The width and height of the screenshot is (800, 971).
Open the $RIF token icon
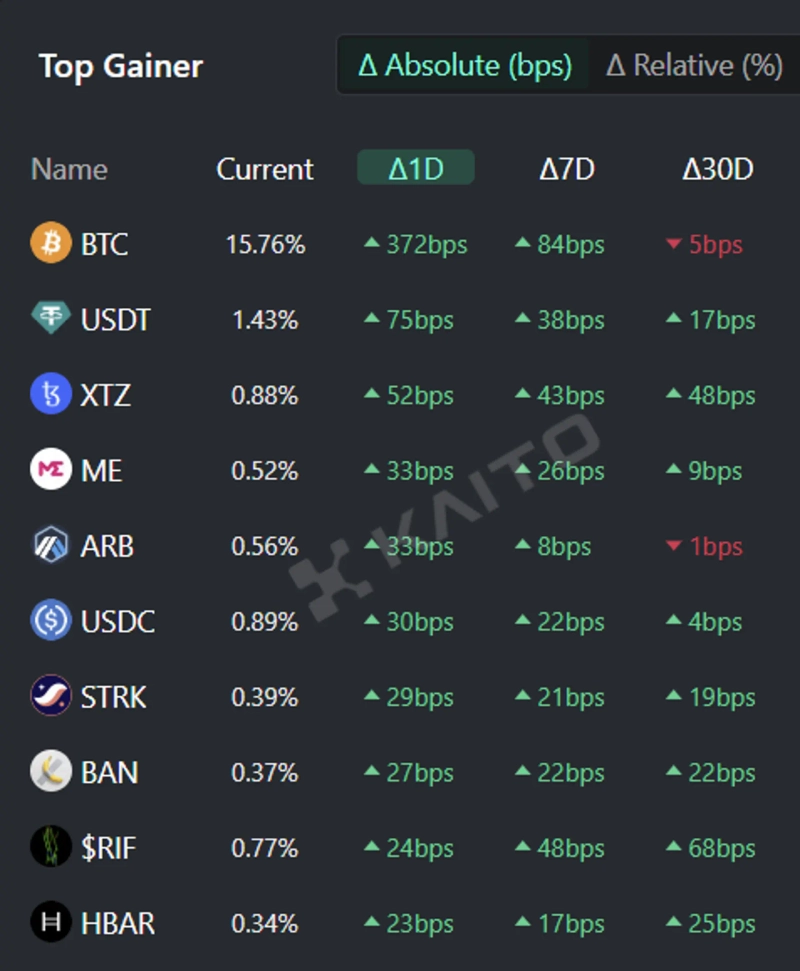pyautogui.click(x=51, y=848)
